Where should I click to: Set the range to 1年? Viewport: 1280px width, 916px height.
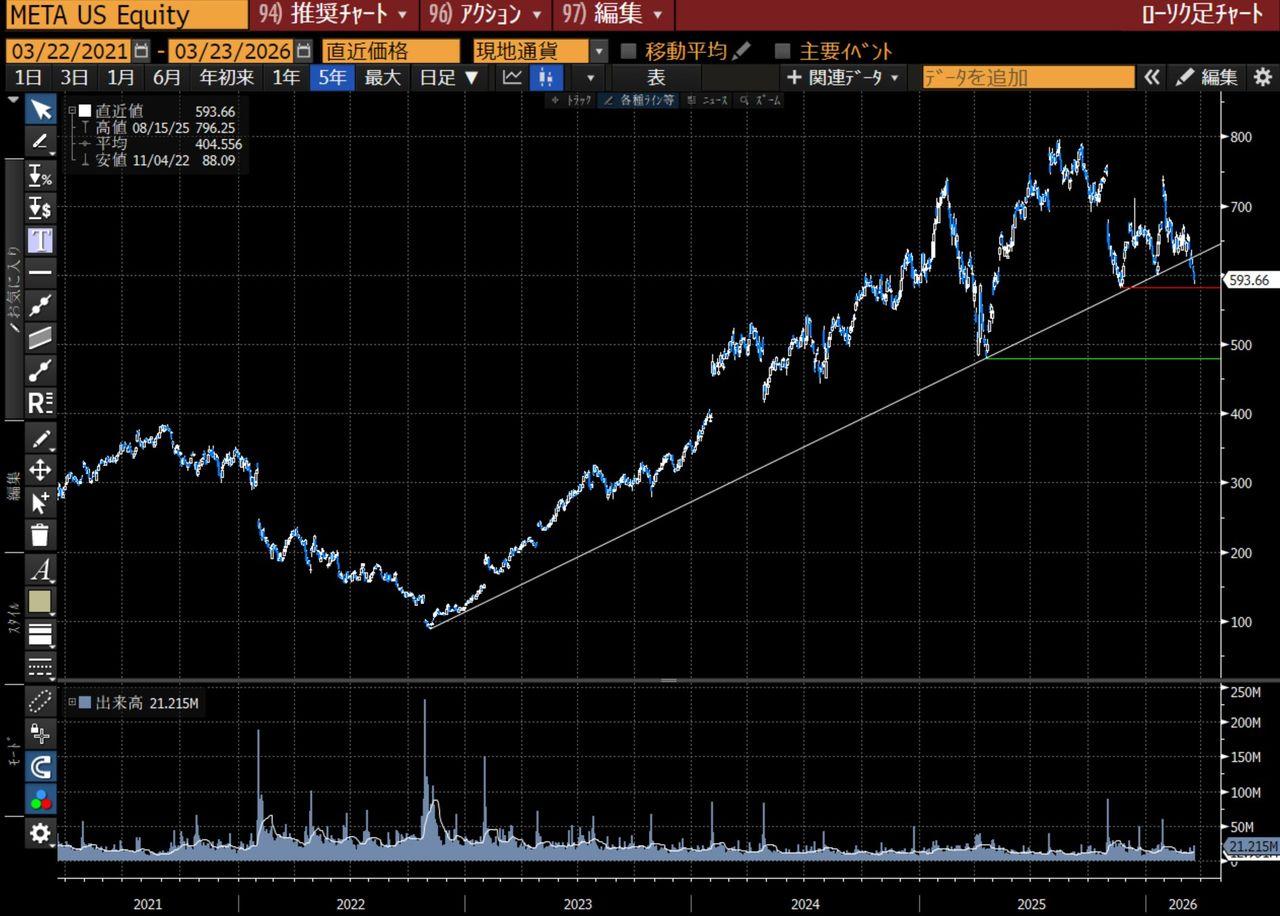point(286,77)
